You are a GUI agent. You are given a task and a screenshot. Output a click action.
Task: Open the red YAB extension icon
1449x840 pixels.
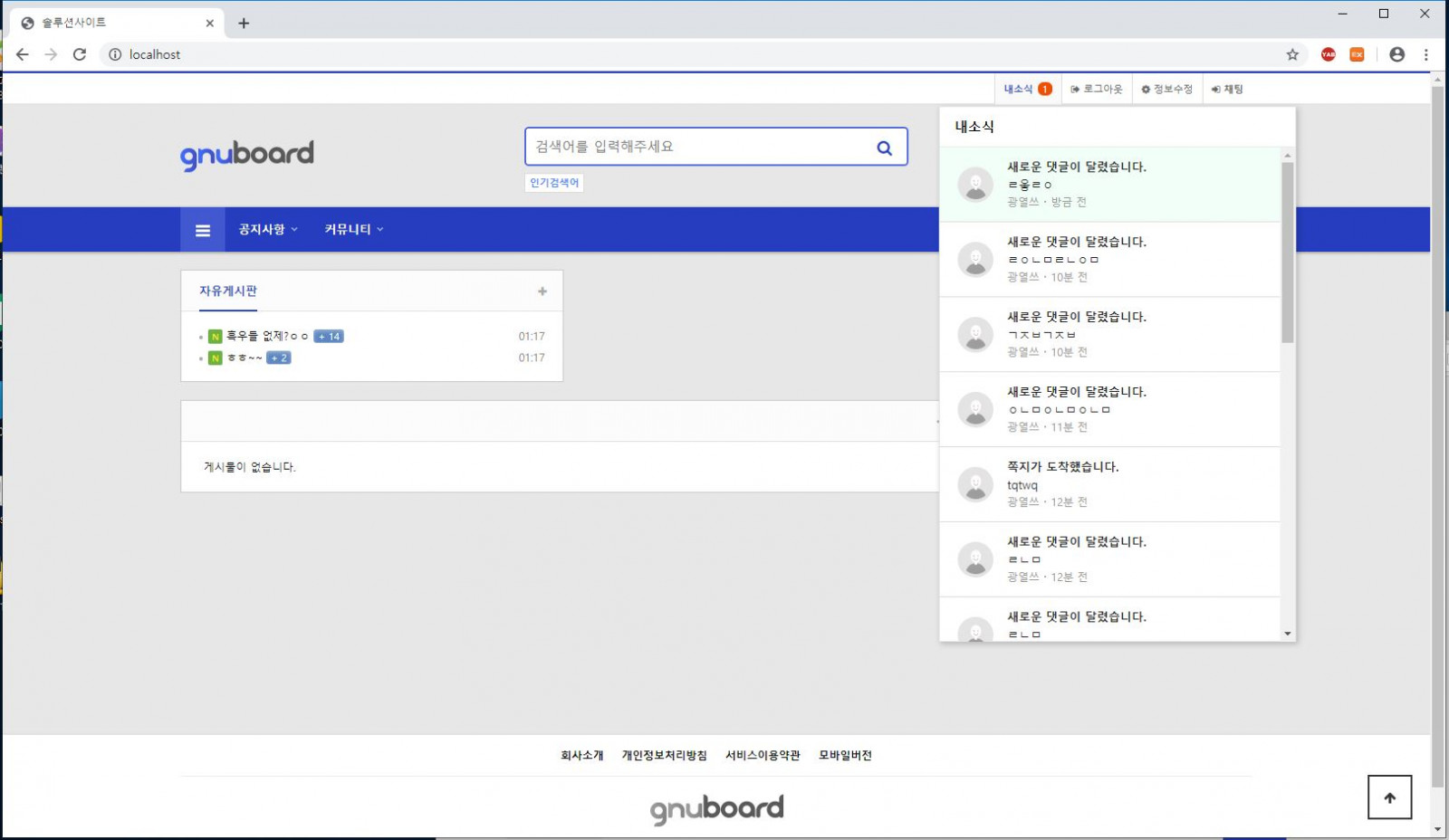[1329, 54]
